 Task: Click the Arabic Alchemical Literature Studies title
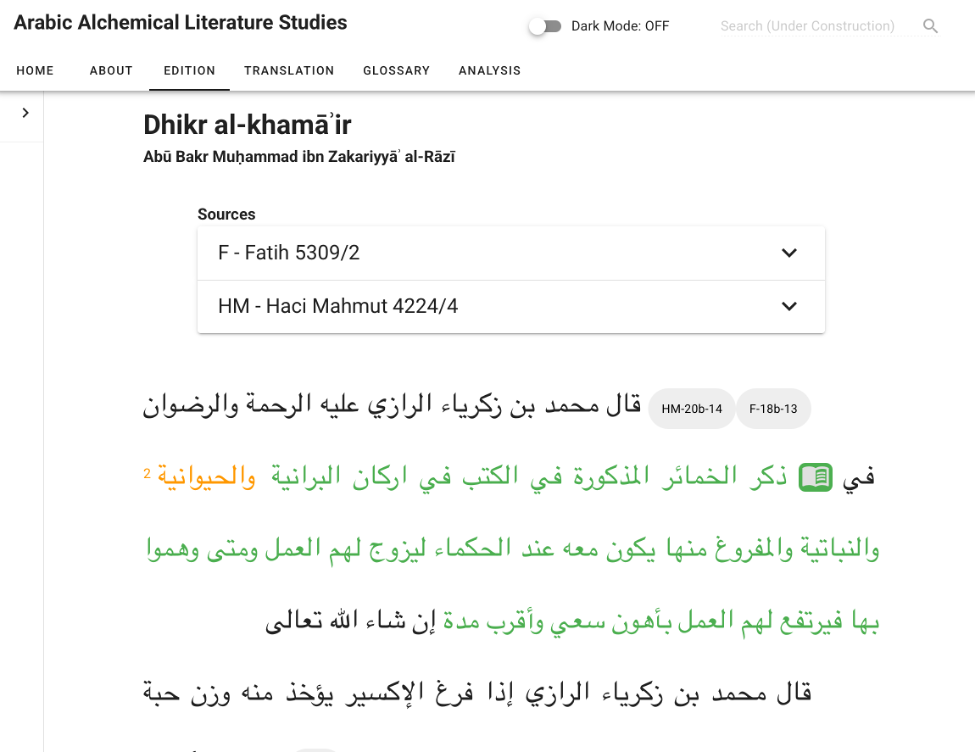[x=181, y=22]
